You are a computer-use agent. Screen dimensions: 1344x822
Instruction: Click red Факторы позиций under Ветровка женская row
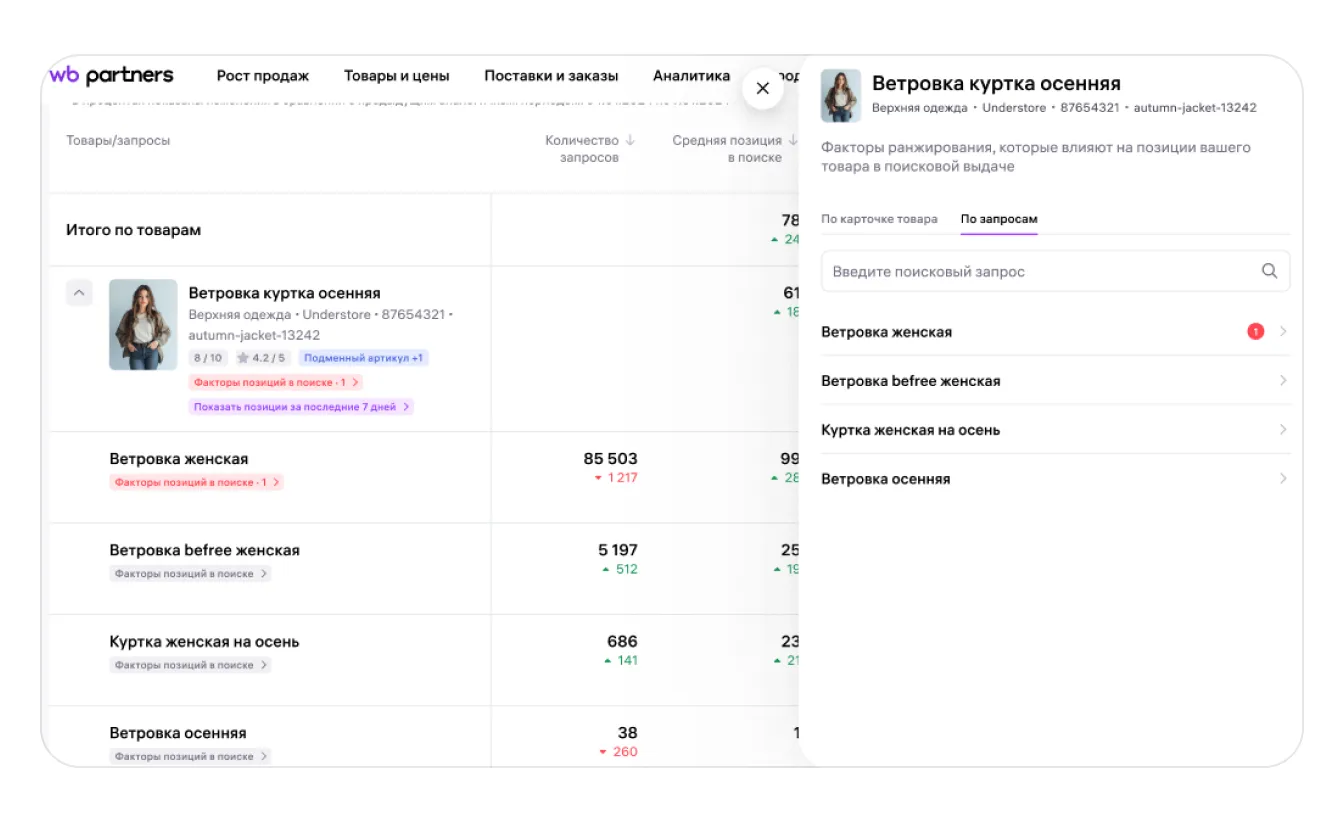(x=196, y=482)
